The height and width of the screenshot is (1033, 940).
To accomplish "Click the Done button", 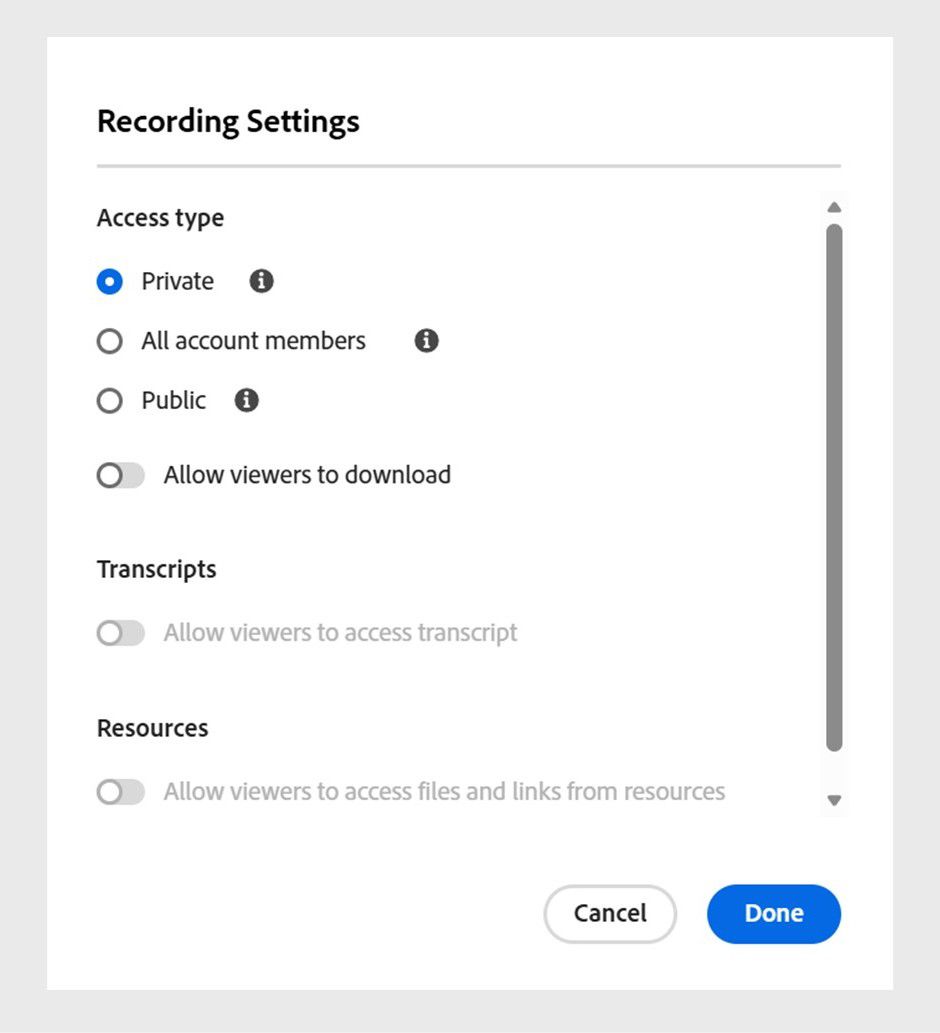I will point(773,913).
